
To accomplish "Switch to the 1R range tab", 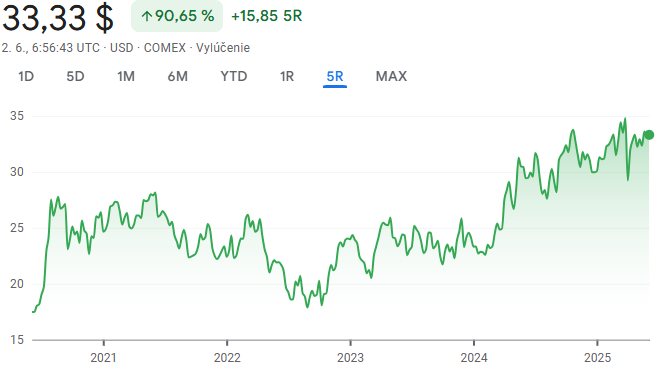I will 287,76.
